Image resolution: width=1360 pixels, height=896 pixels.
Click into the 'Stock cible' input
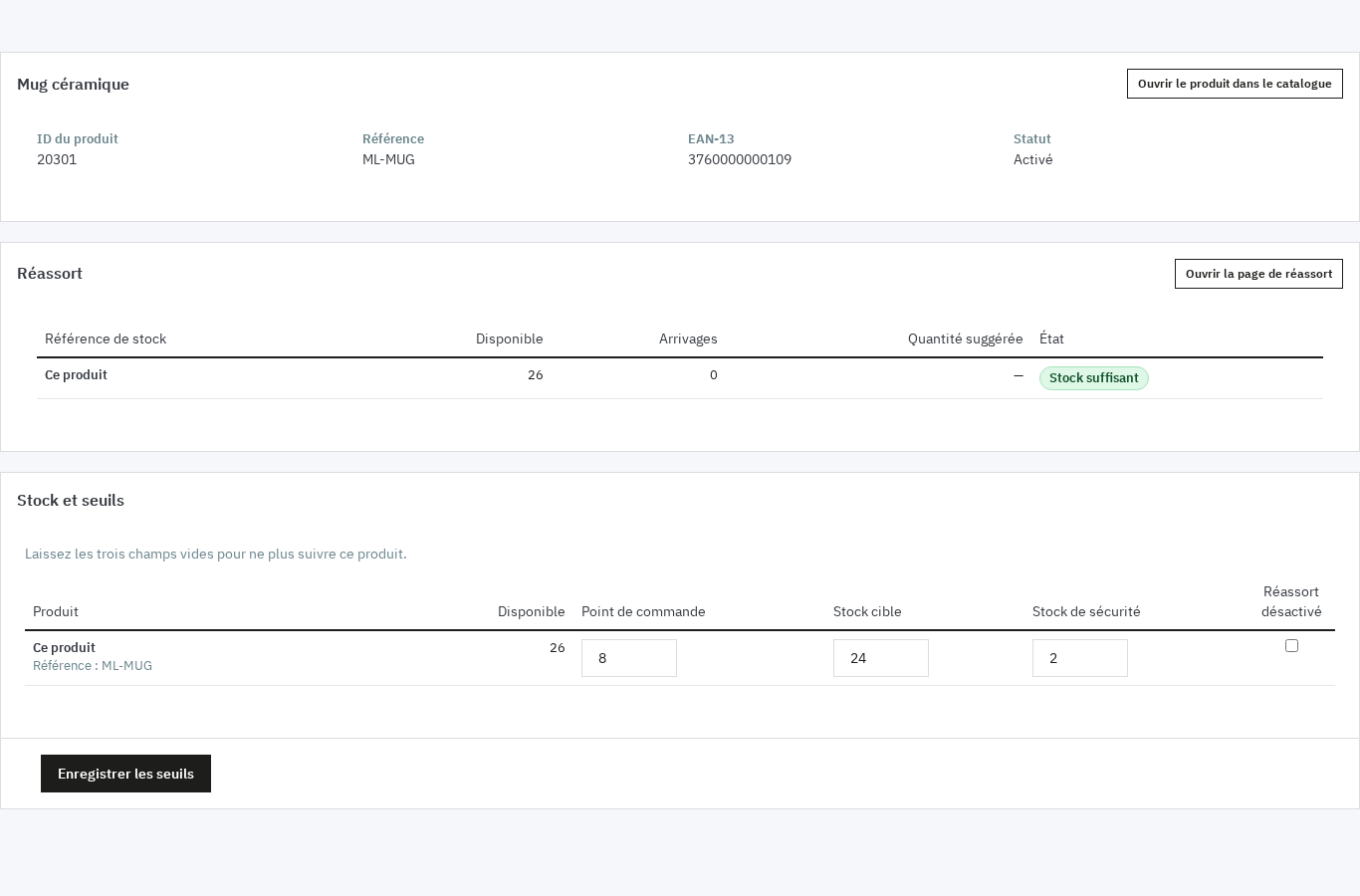point(881,658)
